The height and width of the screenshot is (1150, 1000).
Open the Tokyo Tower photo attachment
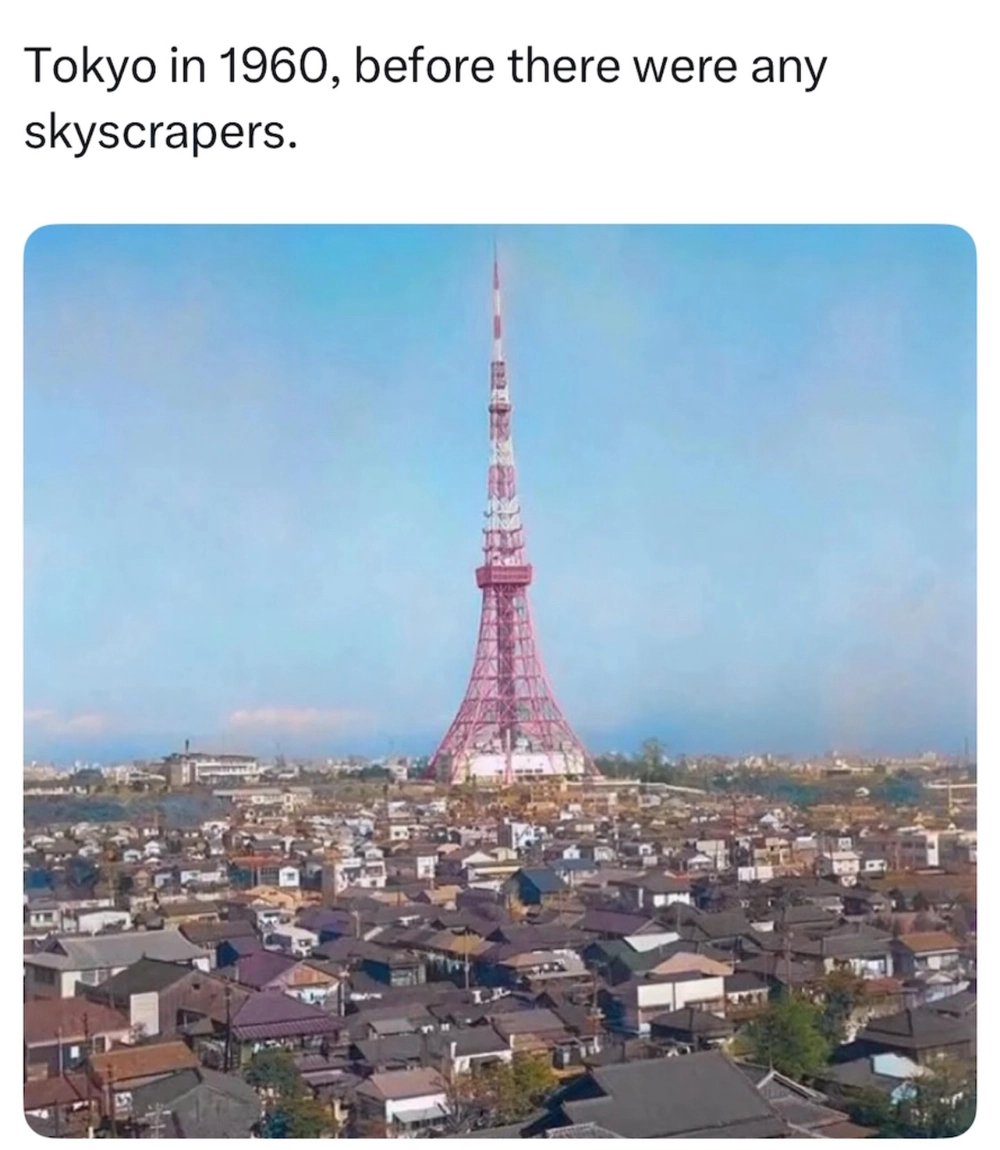click(x=500, y=680)
